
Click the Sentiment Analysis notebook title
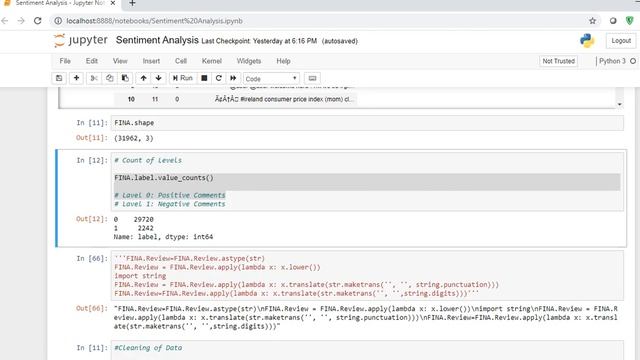tap(157, 40)
